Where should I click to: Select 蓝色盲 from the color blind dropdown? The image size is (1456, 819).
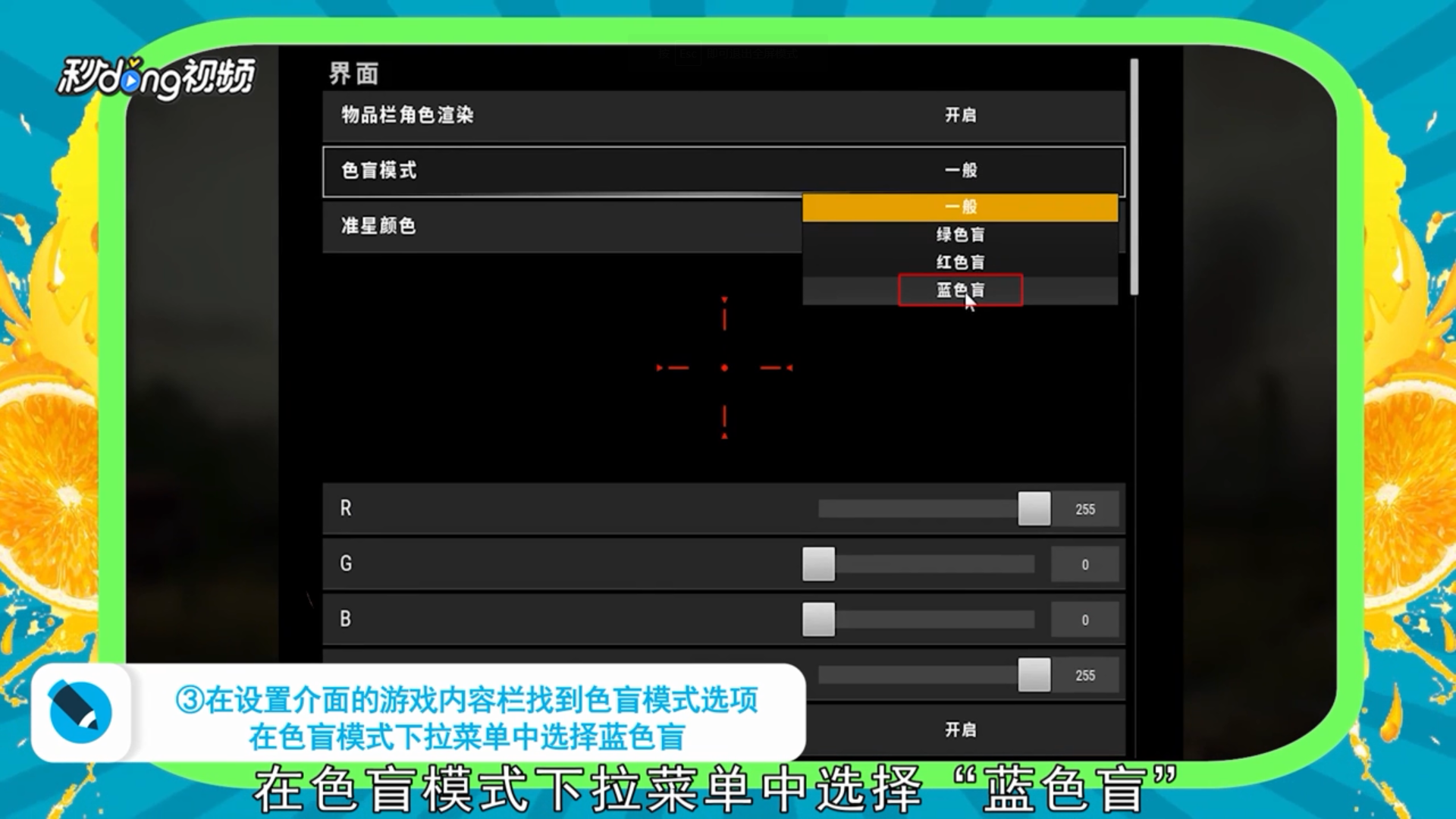click(959, 290)
